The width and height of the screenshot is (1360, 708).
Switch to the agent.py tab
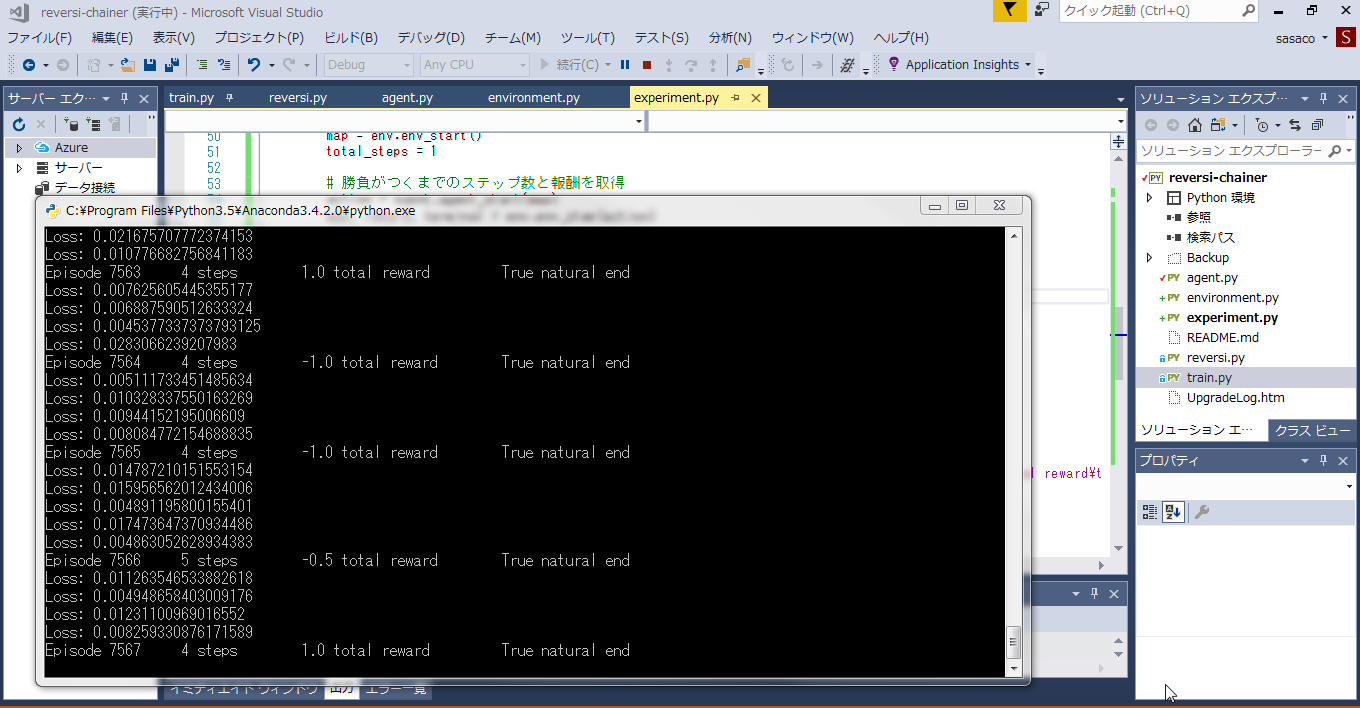pyautogui.click(x=407, y=98)
